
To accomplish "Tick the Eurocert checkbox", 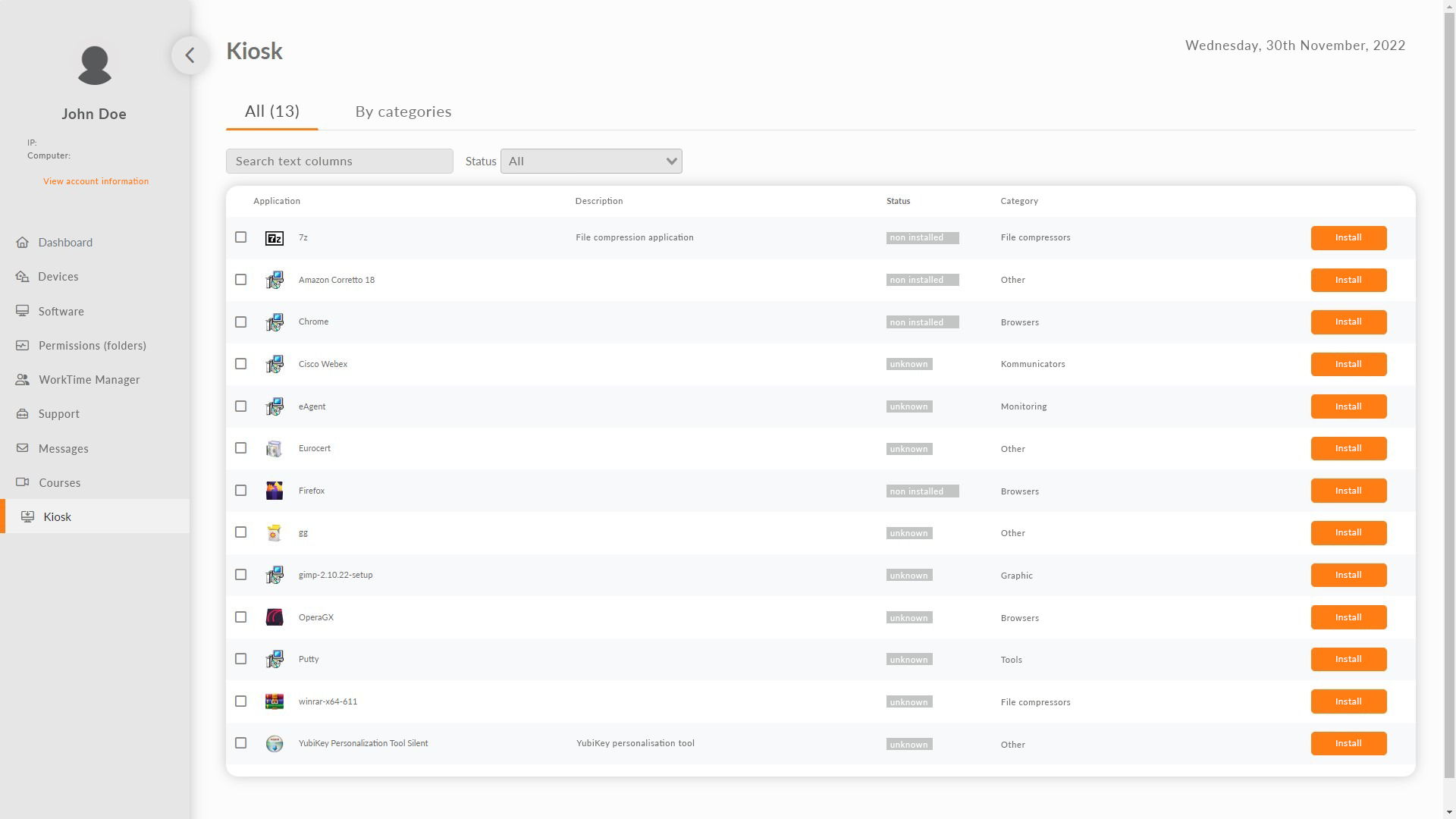I will point(241,448).
